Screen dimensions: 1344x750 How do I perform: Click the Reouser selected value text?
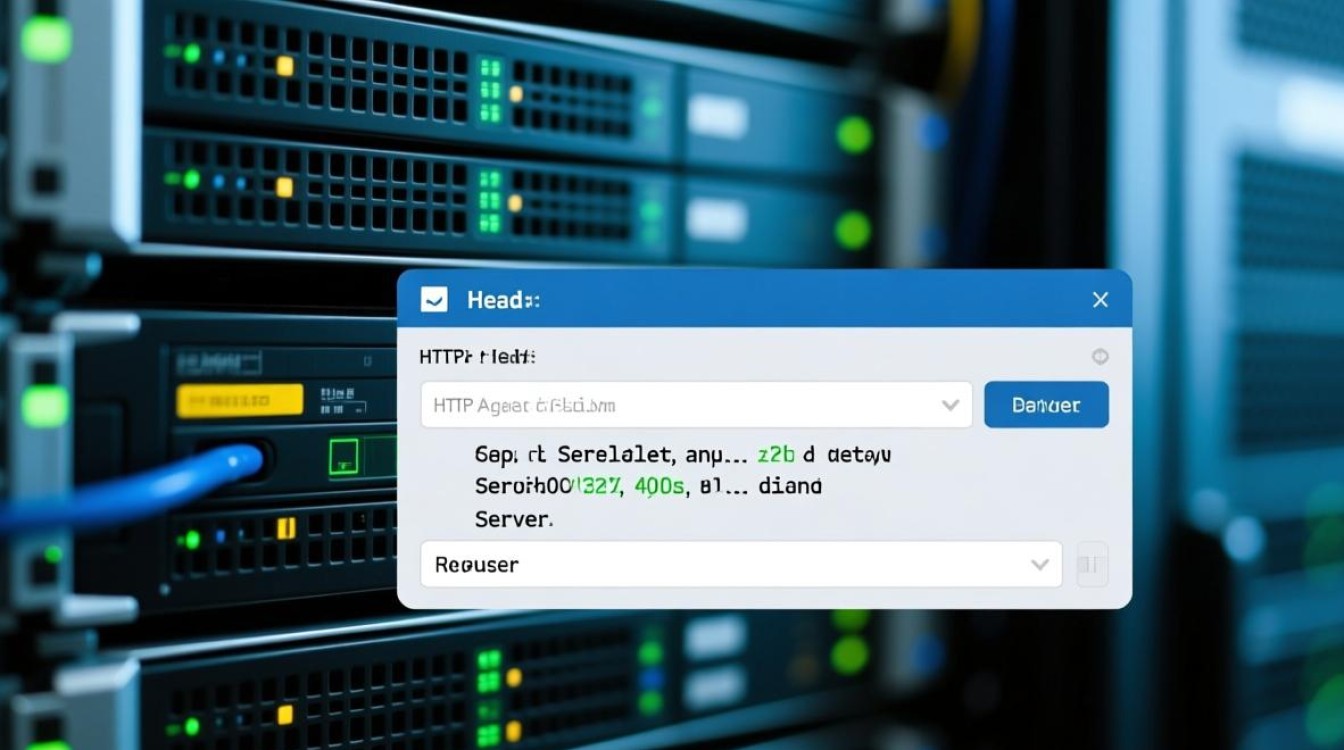tap(477, 565)
